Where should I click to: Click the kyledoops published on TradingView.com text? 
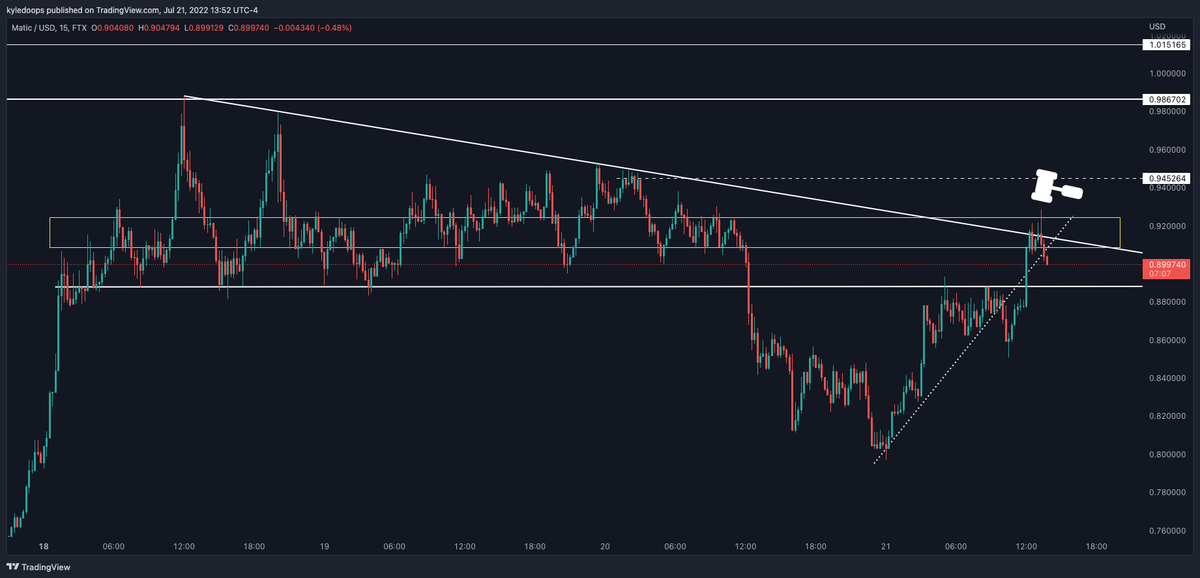pyautogui.click(x=83, y=11)
